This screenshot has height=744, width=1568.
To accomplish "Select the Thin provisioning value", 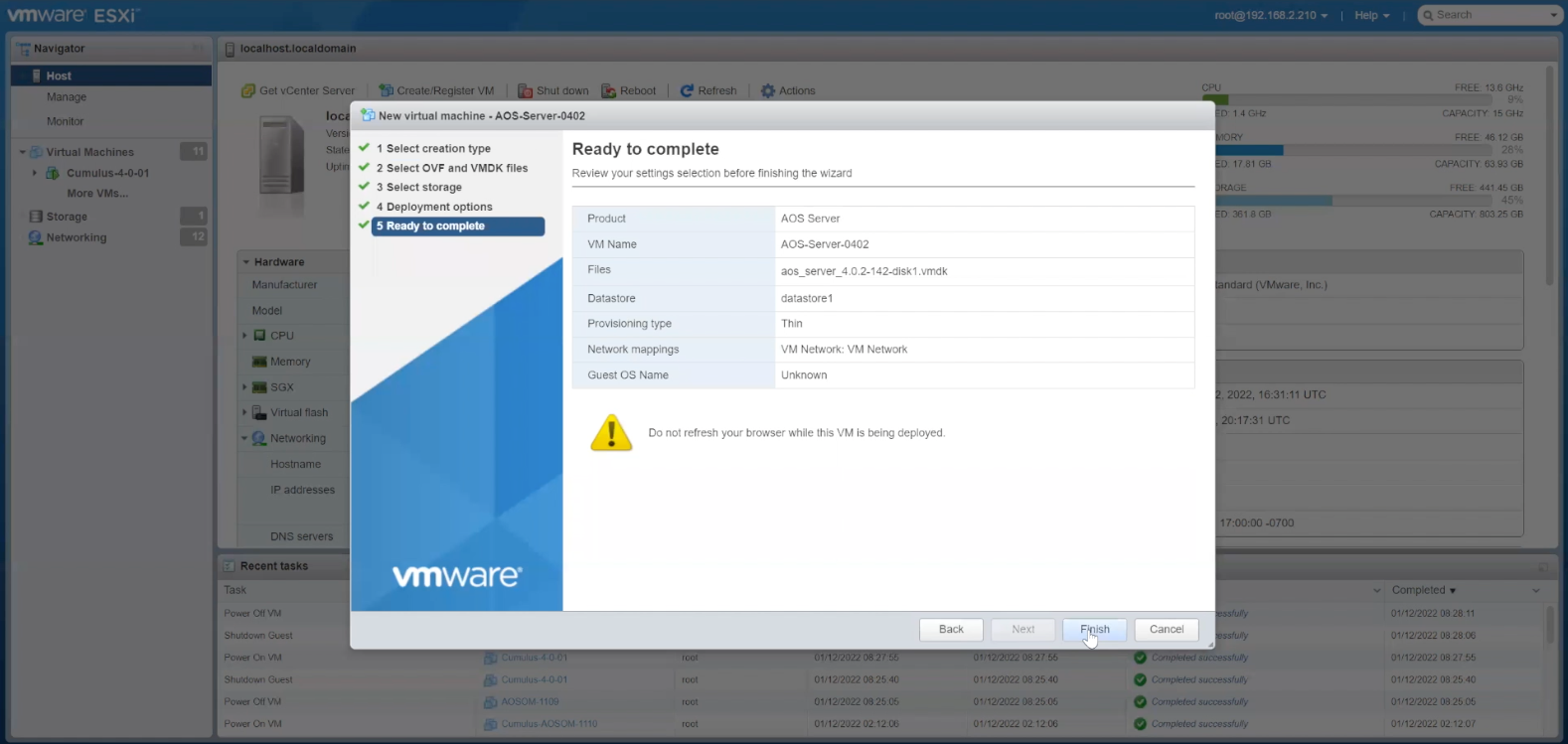I will click(792, 324).
